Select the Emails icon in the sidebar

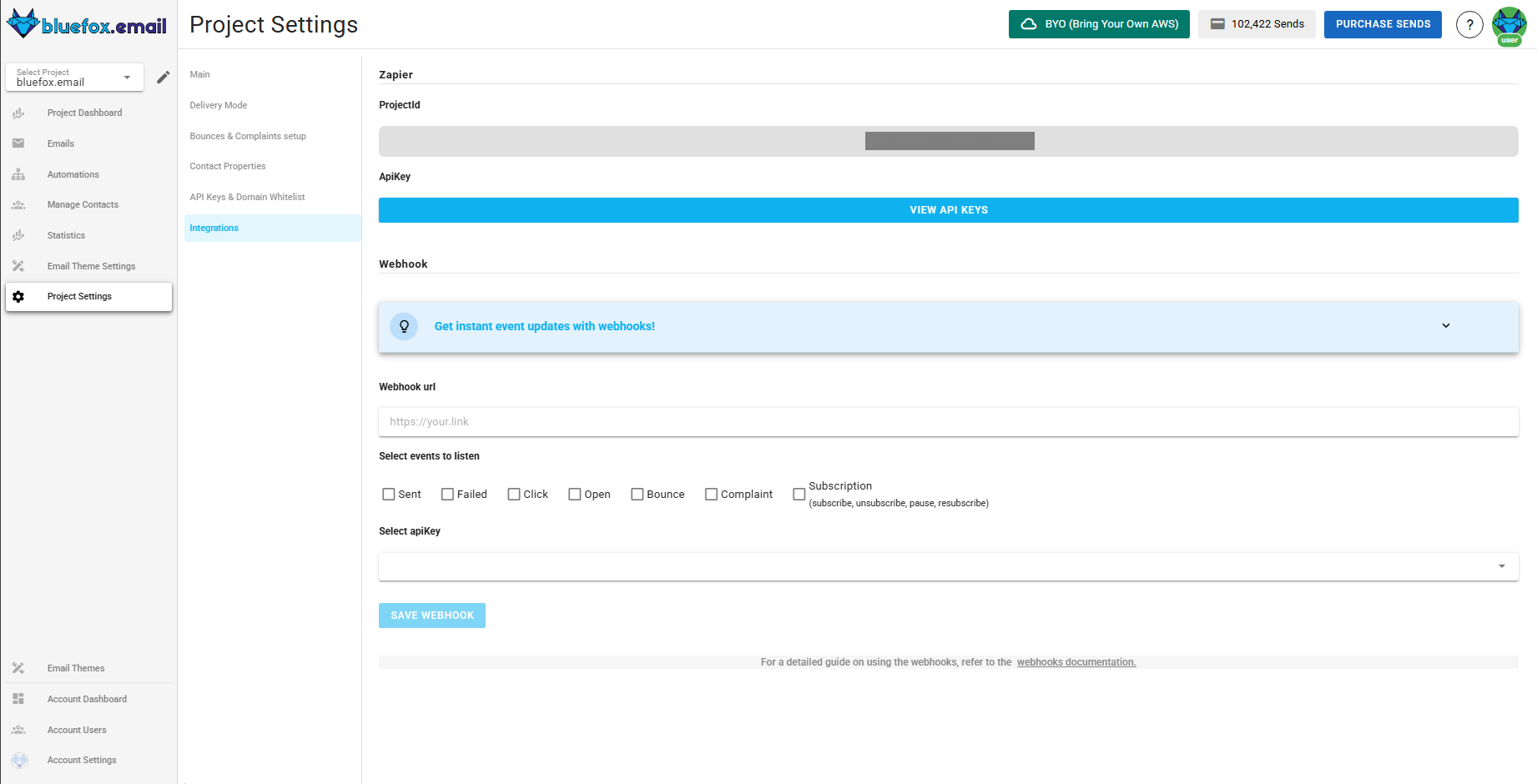pos(18,143)
